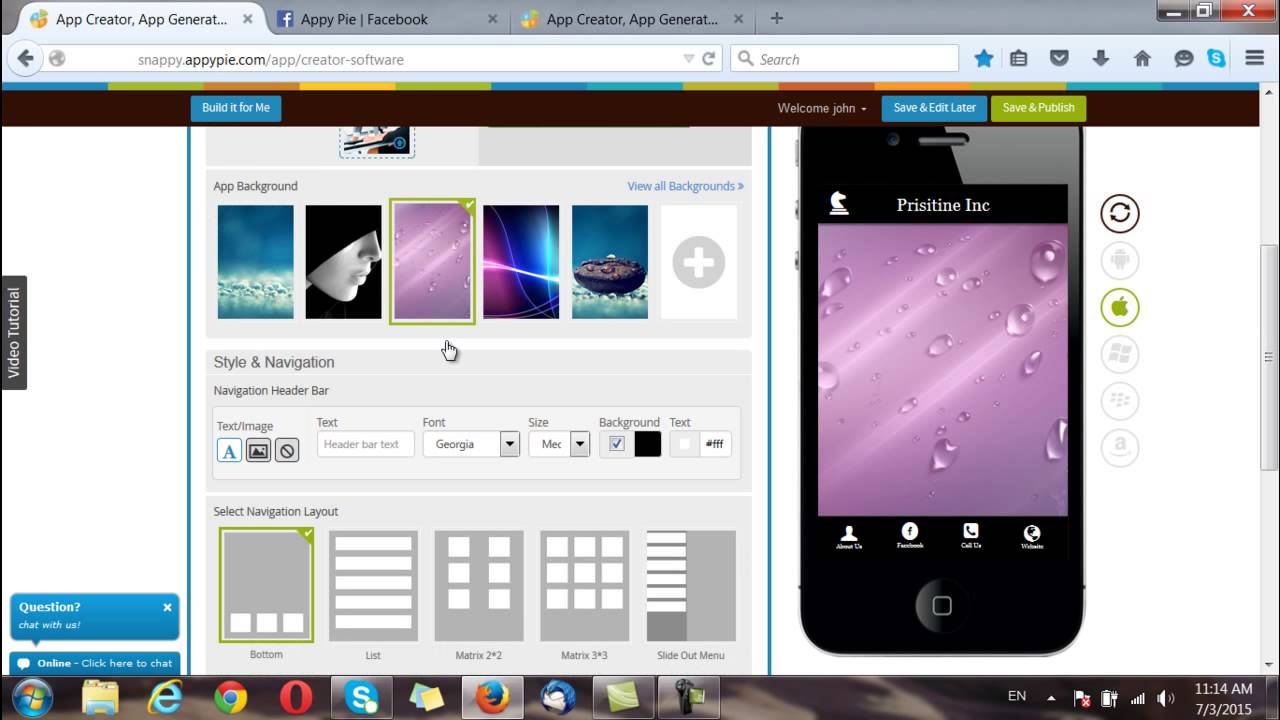Click the browser address bar URL

tap(271, 60)
